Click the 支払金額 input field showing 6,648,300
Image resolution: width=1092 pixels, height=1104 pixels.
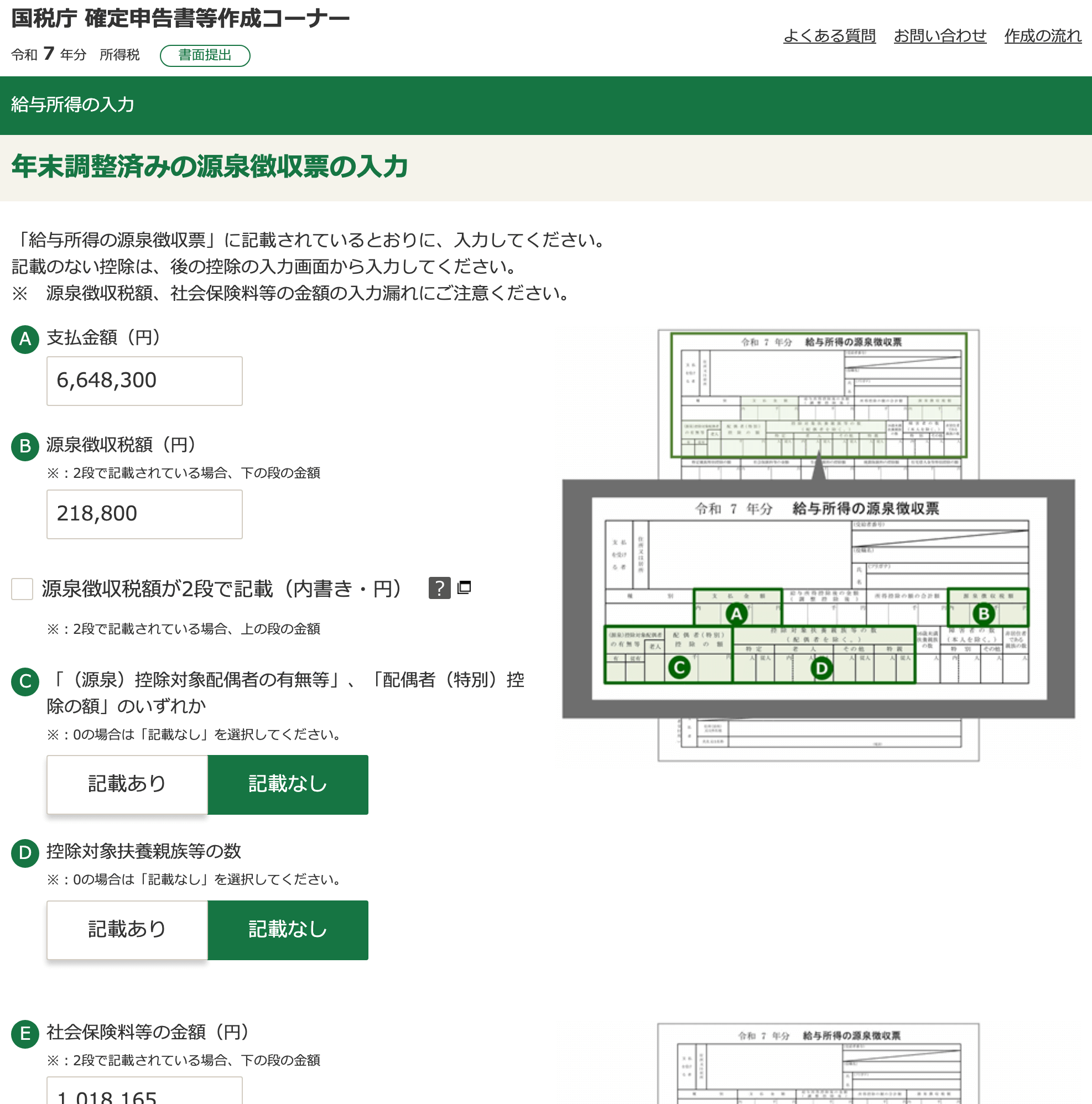click(144, 381)
